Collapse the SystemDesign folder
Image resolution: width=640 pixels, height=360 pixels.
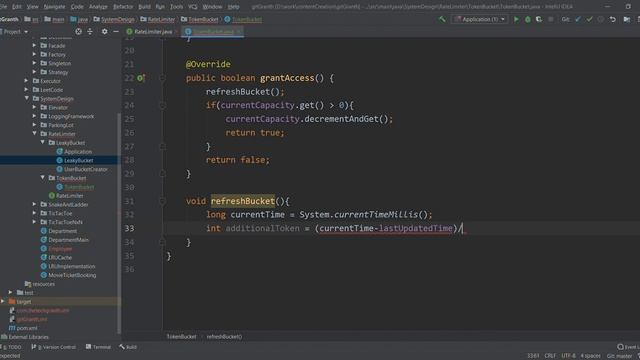27,98
